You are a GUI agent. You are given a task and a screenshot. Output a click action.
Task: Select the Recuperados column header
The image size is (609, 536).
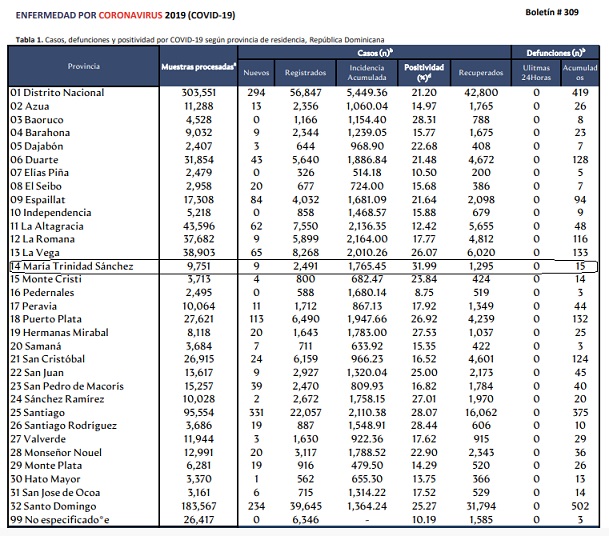click(x=479, y=73)
